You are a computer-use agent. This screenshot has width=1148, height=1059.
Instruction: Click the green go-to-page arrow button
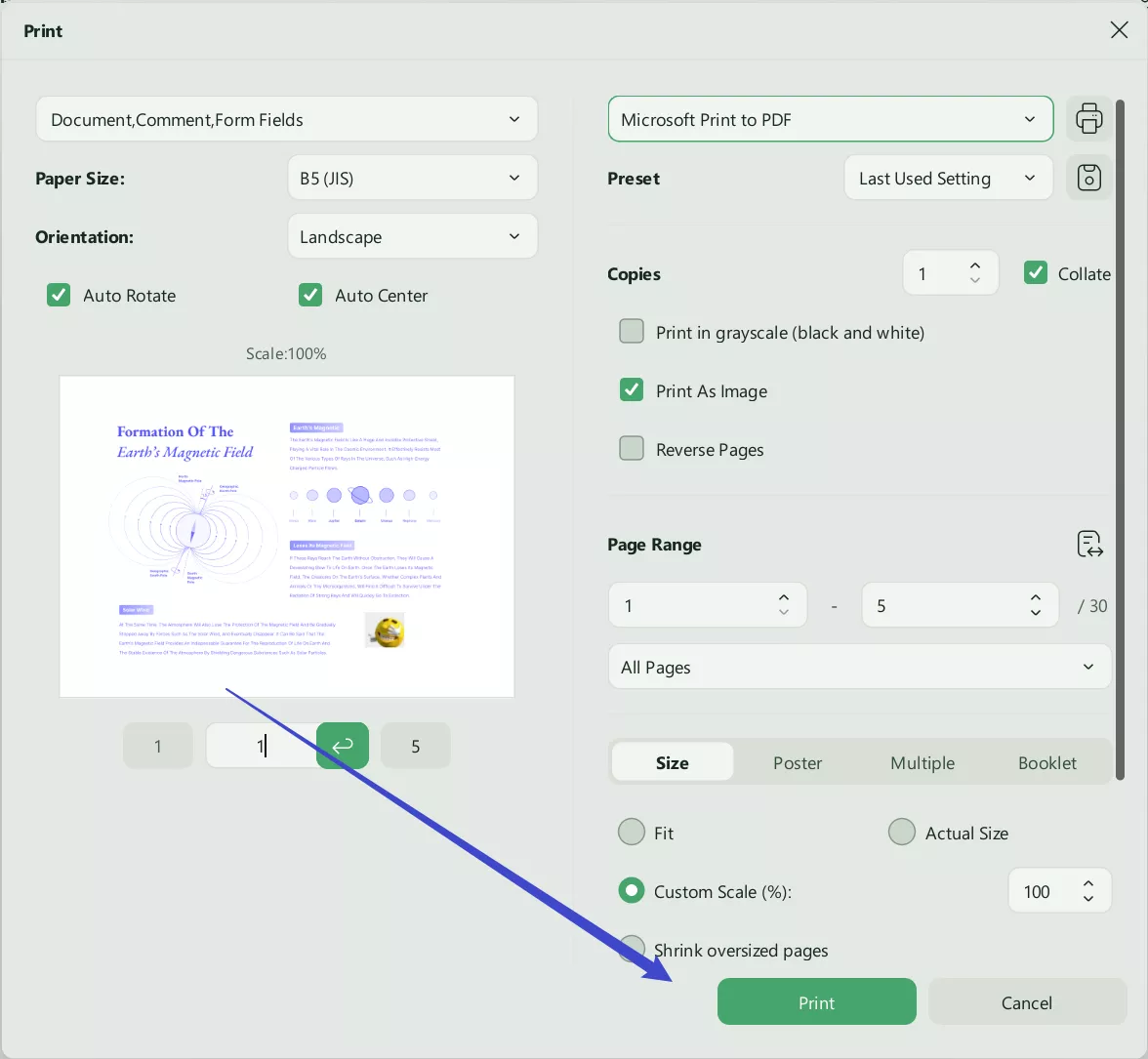[343, 746]
